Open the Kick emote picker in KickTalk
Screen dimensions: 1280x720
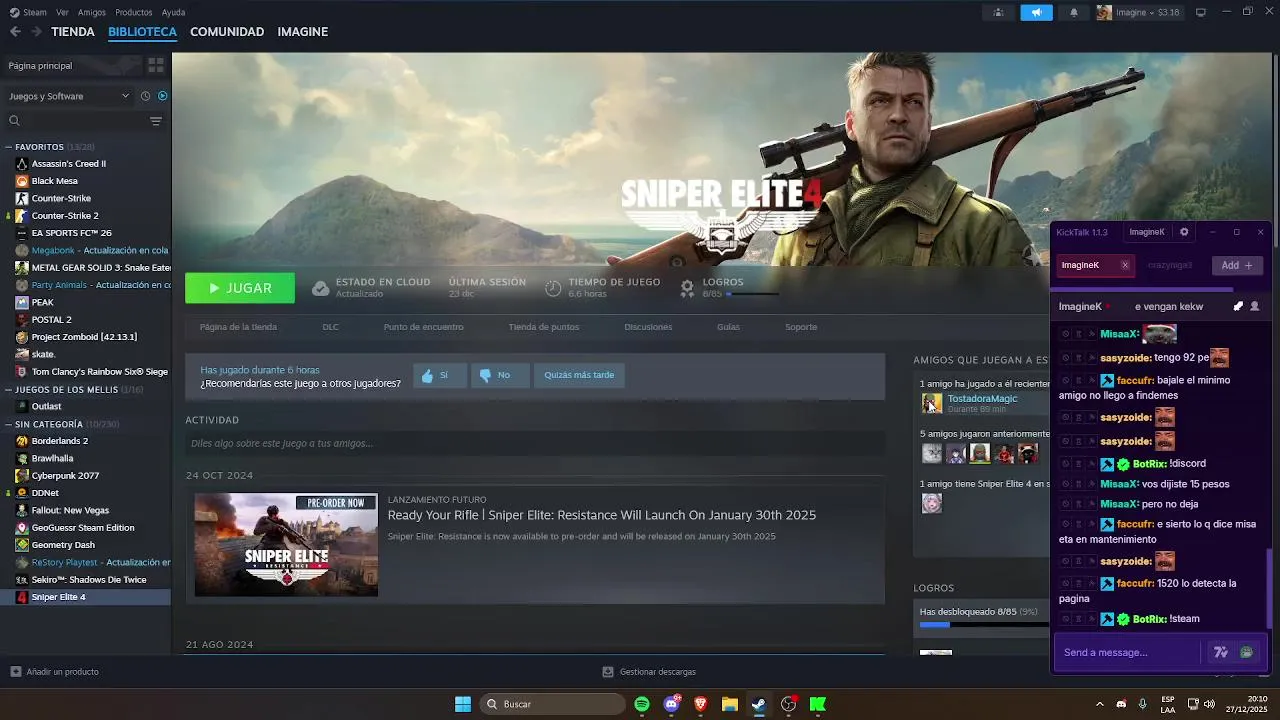pyautogui.click(x=1247, y=652)
